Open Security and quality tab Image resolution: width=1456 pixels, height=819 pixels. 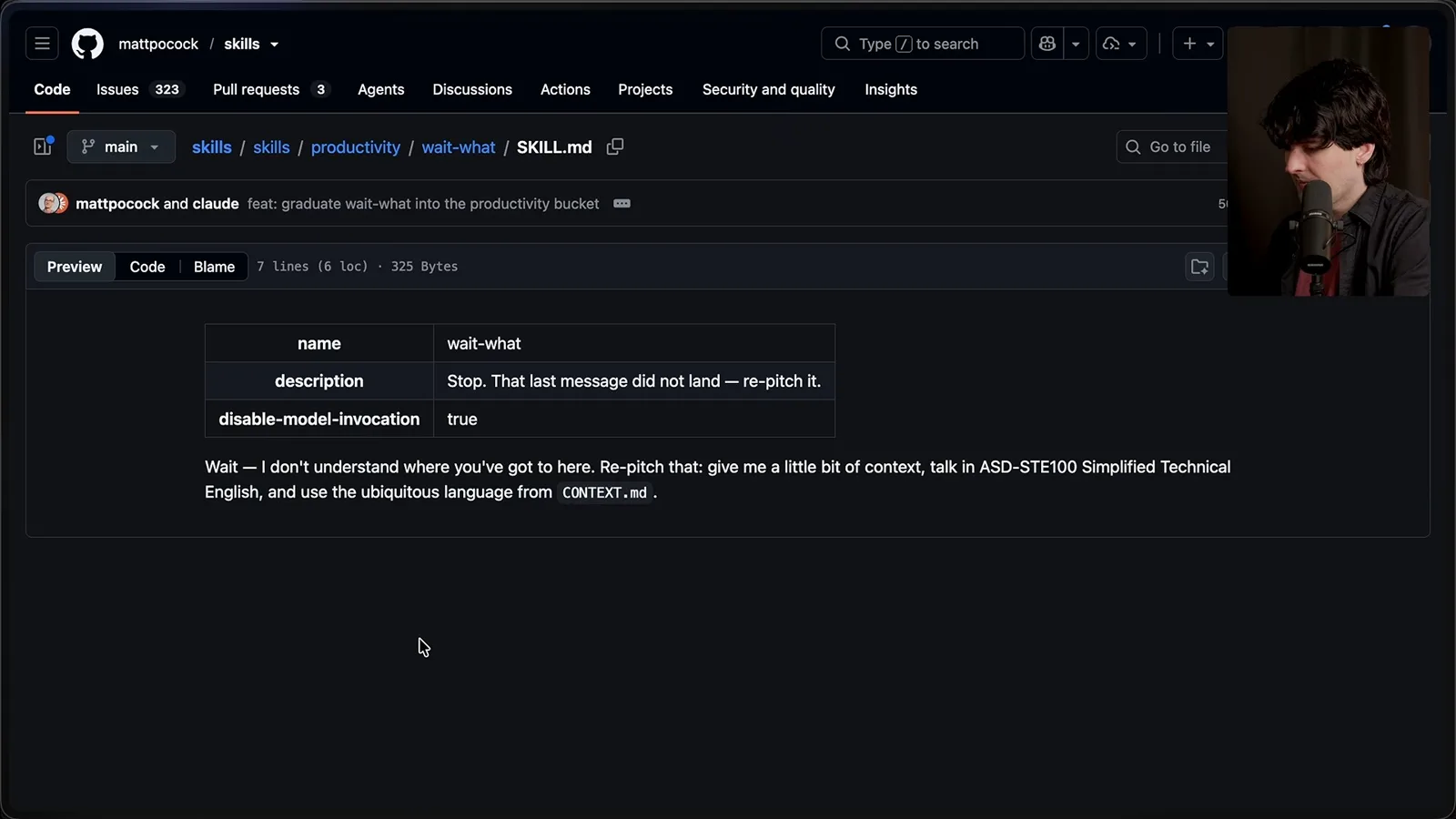(x=768, y=89)
